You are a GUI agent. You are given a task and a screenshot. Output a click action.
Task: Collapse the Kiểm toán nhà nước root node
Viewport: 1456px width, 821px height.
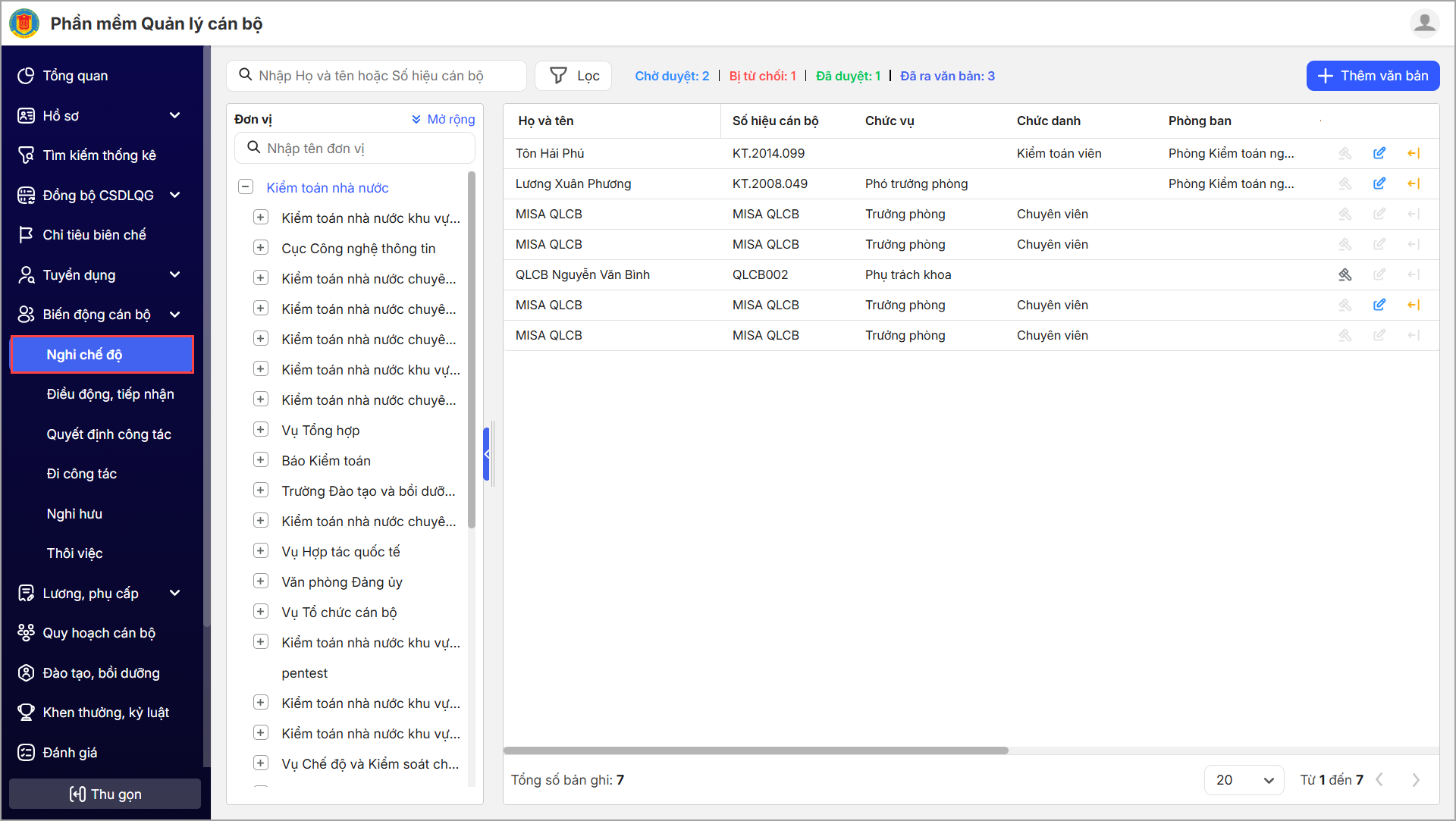pos(246,187)
